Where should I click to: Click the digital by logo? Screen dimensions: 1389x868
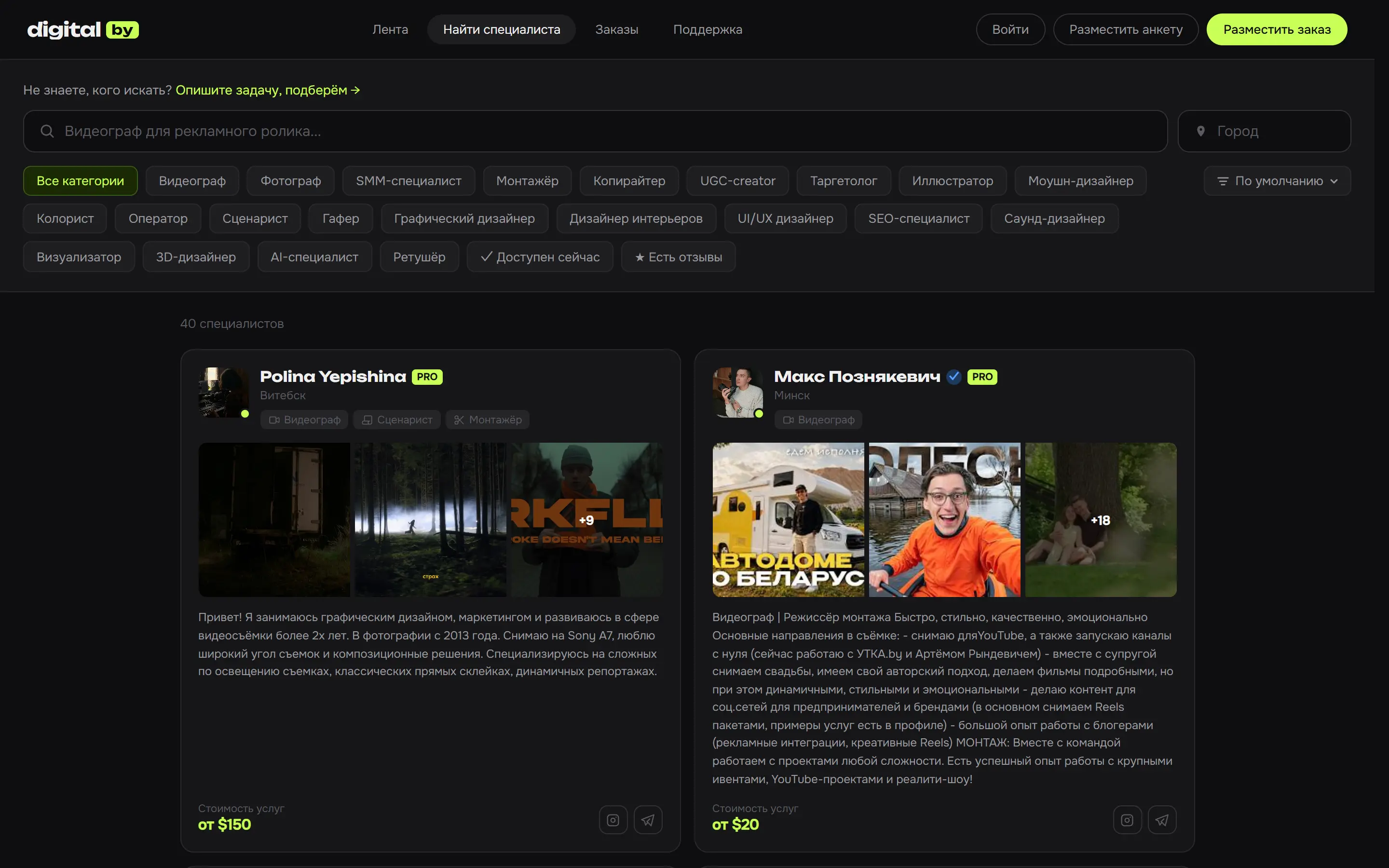[83, 29]
